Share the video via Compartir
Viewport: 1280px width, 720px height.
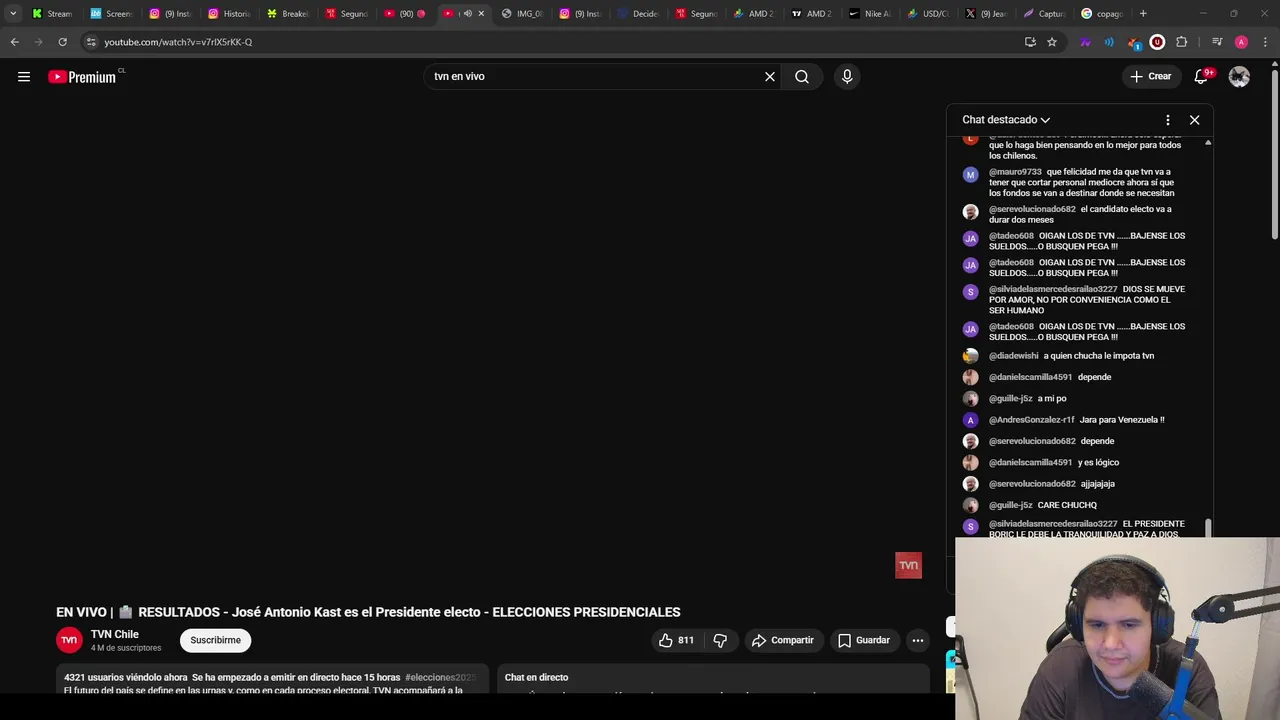pyautogui.click(x=783, y=640)
